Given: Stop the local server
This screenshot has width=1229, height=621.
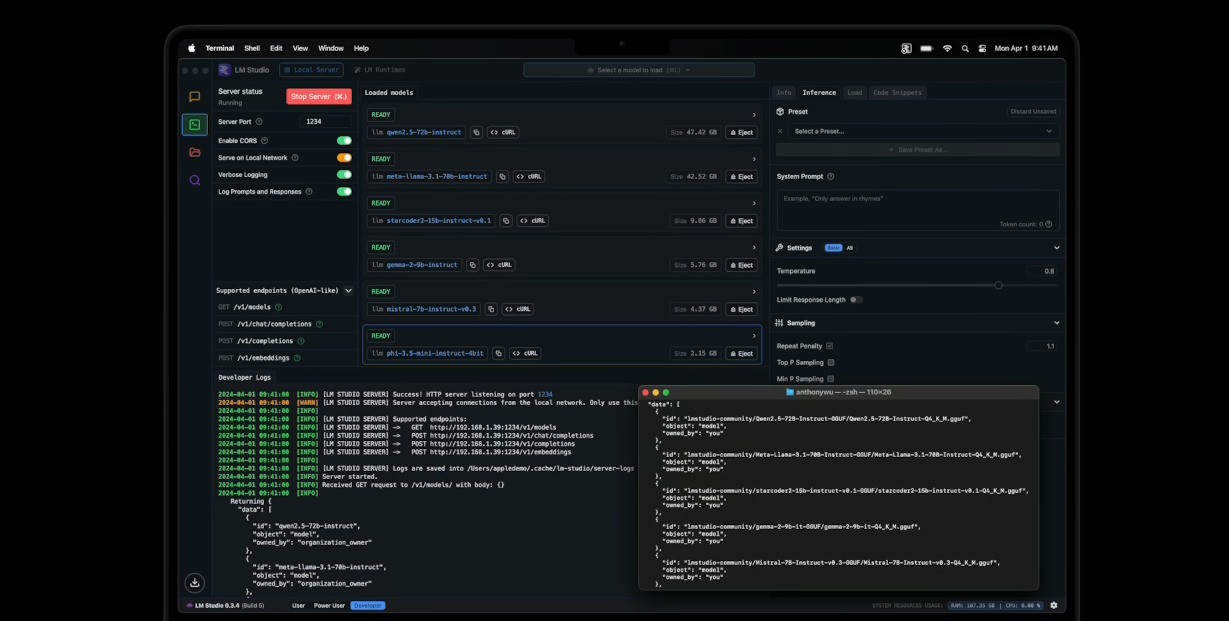Looking at the screenshot, I should click(x=319, y=97).
